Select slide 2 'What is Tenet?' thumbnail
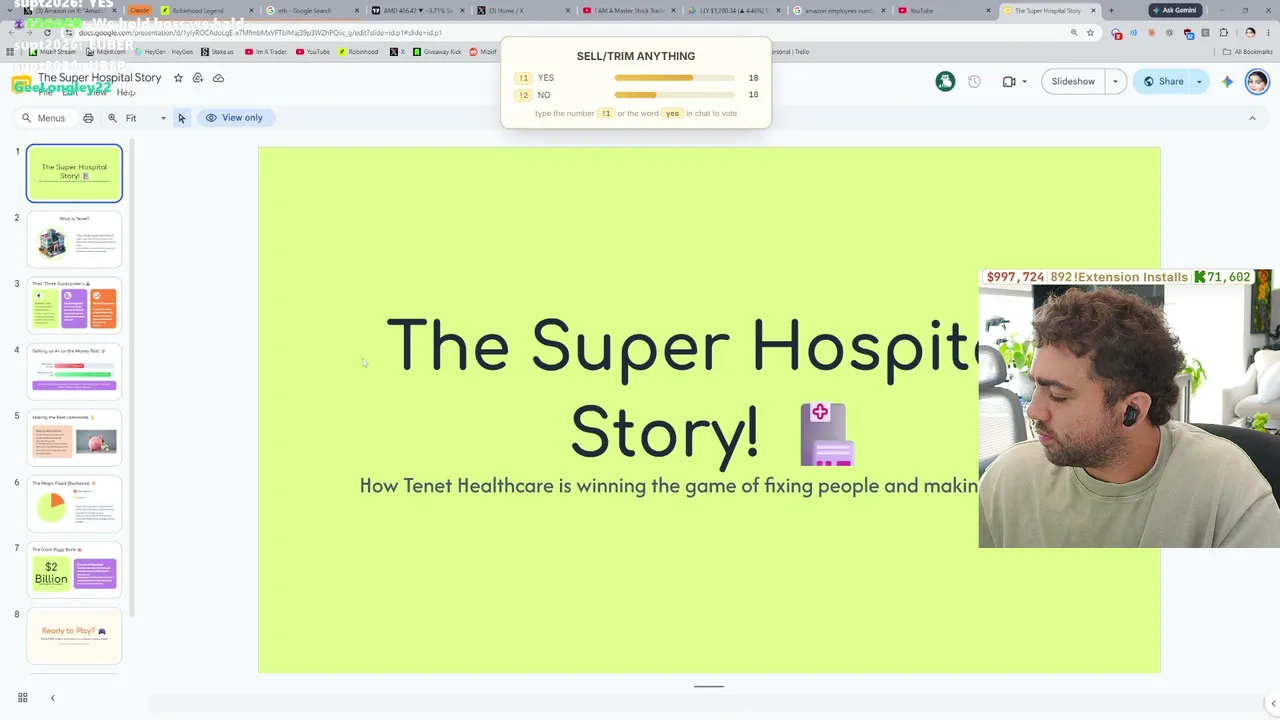 click(74, 239)
